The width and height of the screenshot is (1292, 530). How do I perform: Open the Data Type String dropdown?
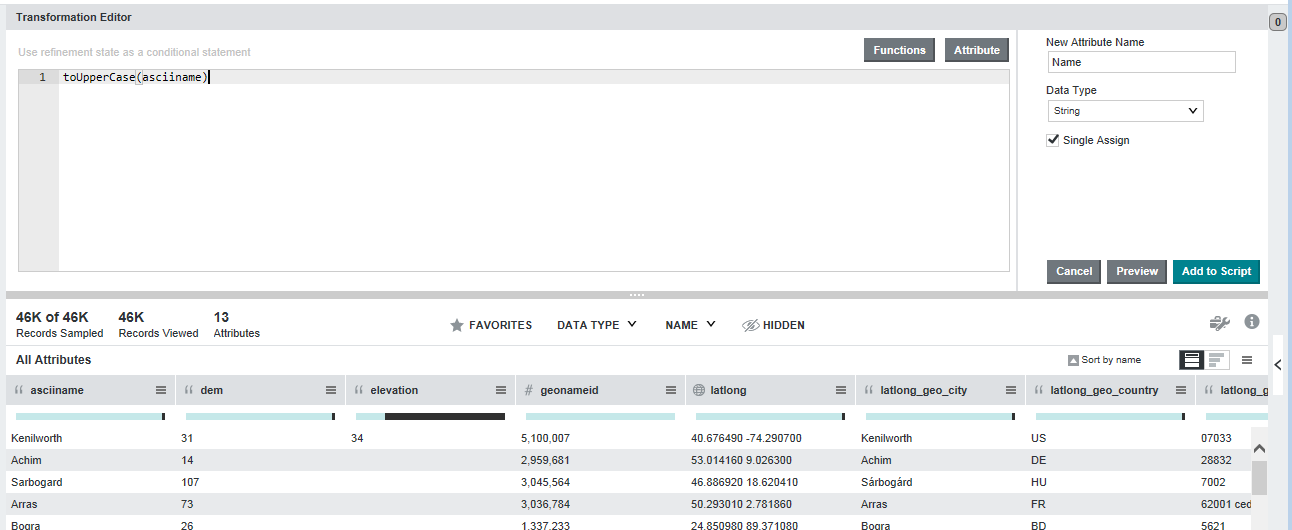click(x=1125, y=111)
